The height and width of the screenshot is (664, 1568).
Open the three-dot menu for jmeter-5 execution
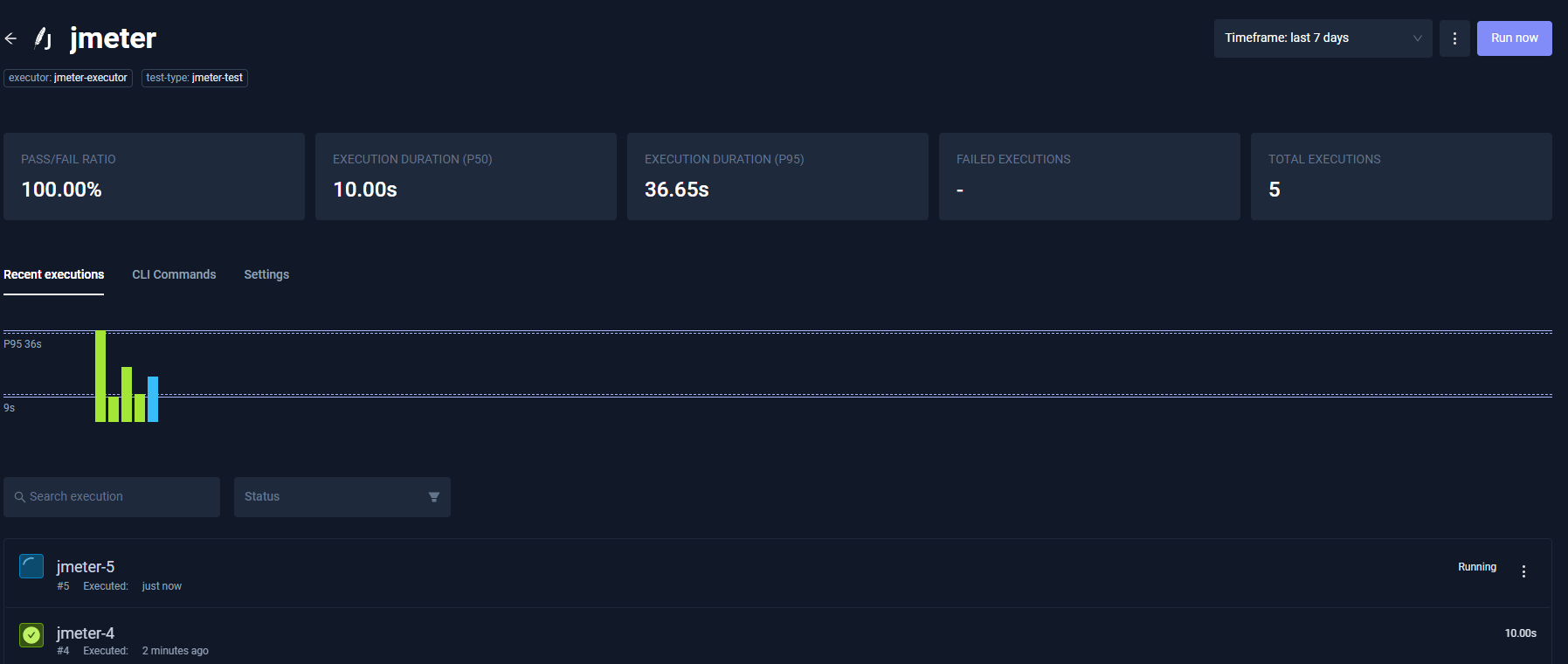[1523, 571]
